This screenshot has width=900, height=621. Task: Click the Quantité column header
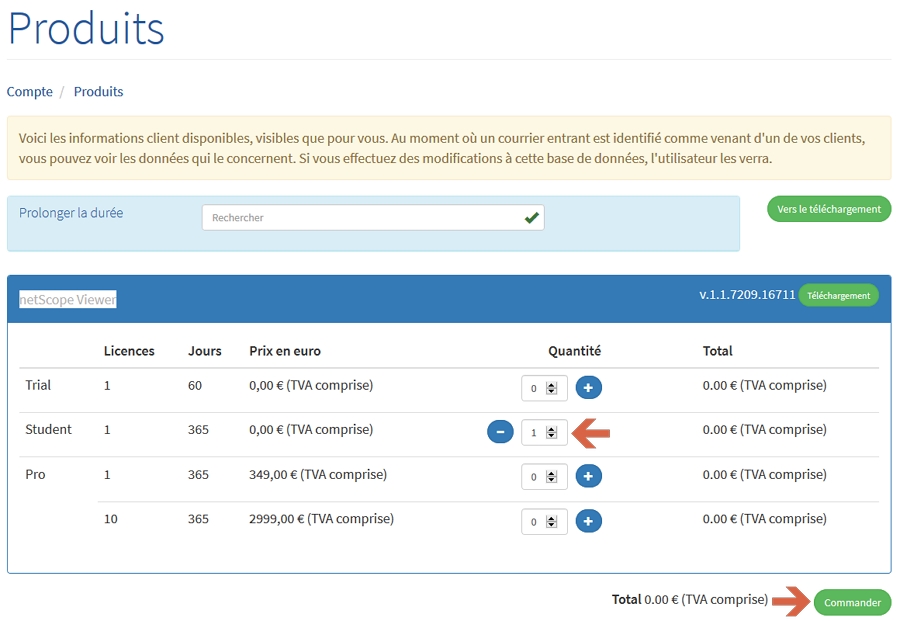click(575, 351)
